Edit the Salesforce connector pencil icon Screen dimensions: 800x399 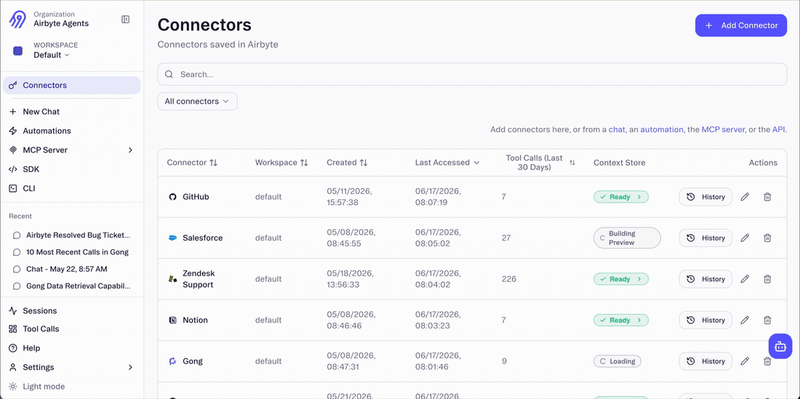[745, 238]
